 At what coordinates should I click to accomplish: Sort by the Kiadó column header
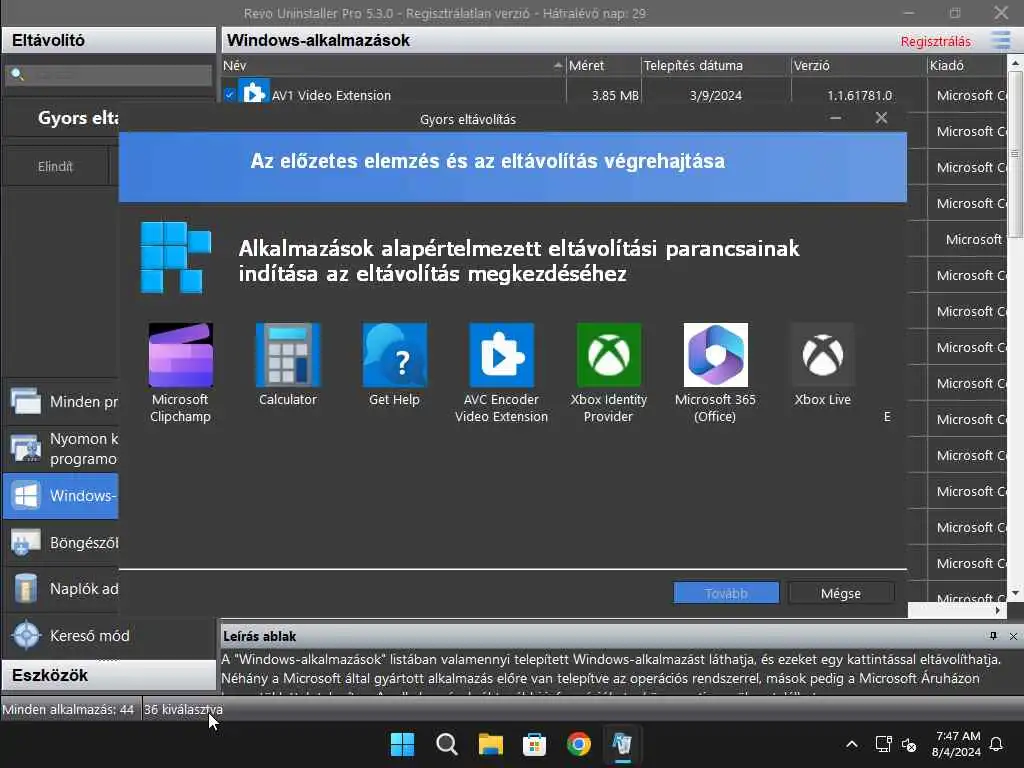tap(967, 65)
